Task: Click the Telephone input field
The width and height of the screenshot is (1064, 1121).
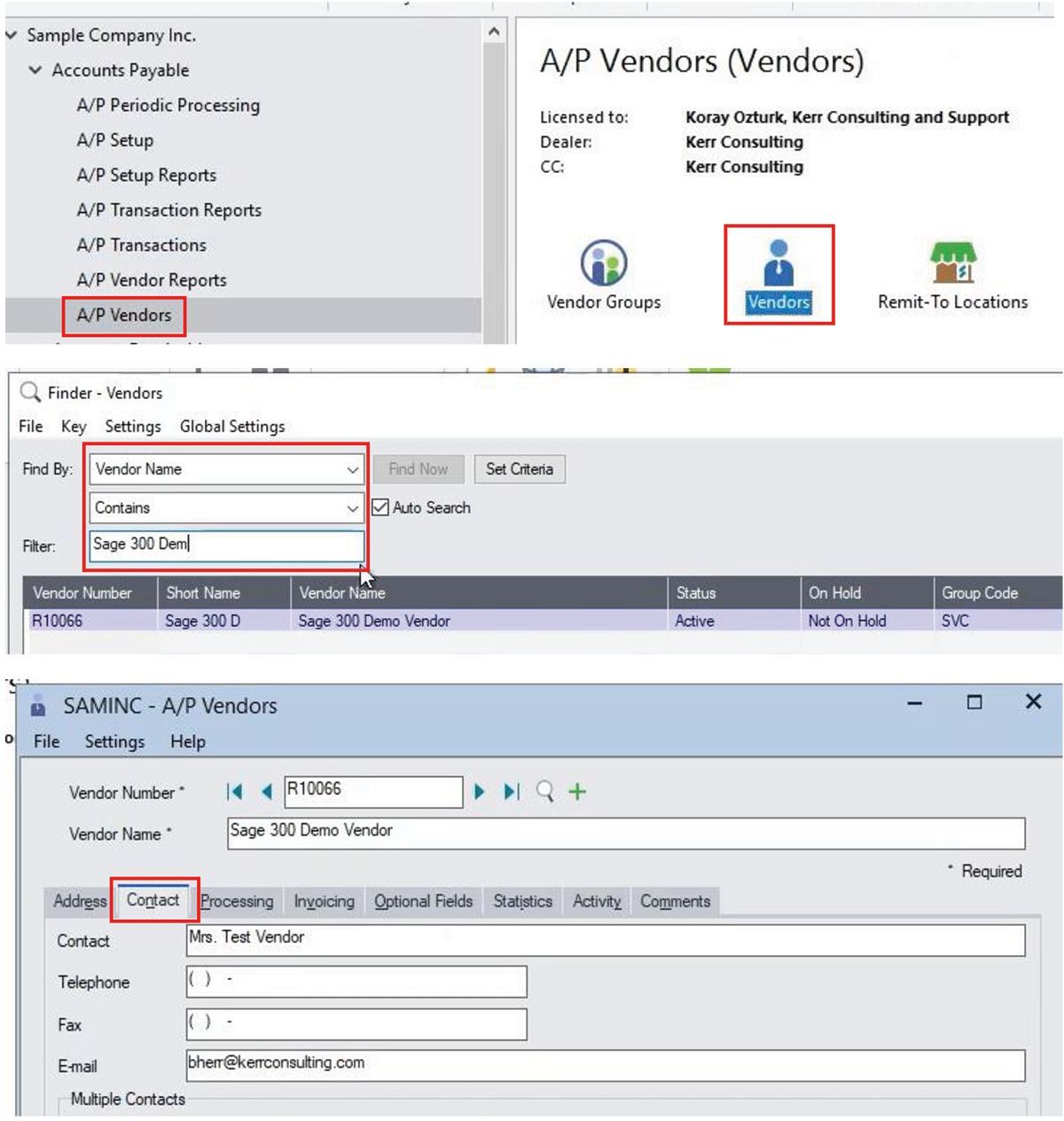Action: tap(356, 982)
